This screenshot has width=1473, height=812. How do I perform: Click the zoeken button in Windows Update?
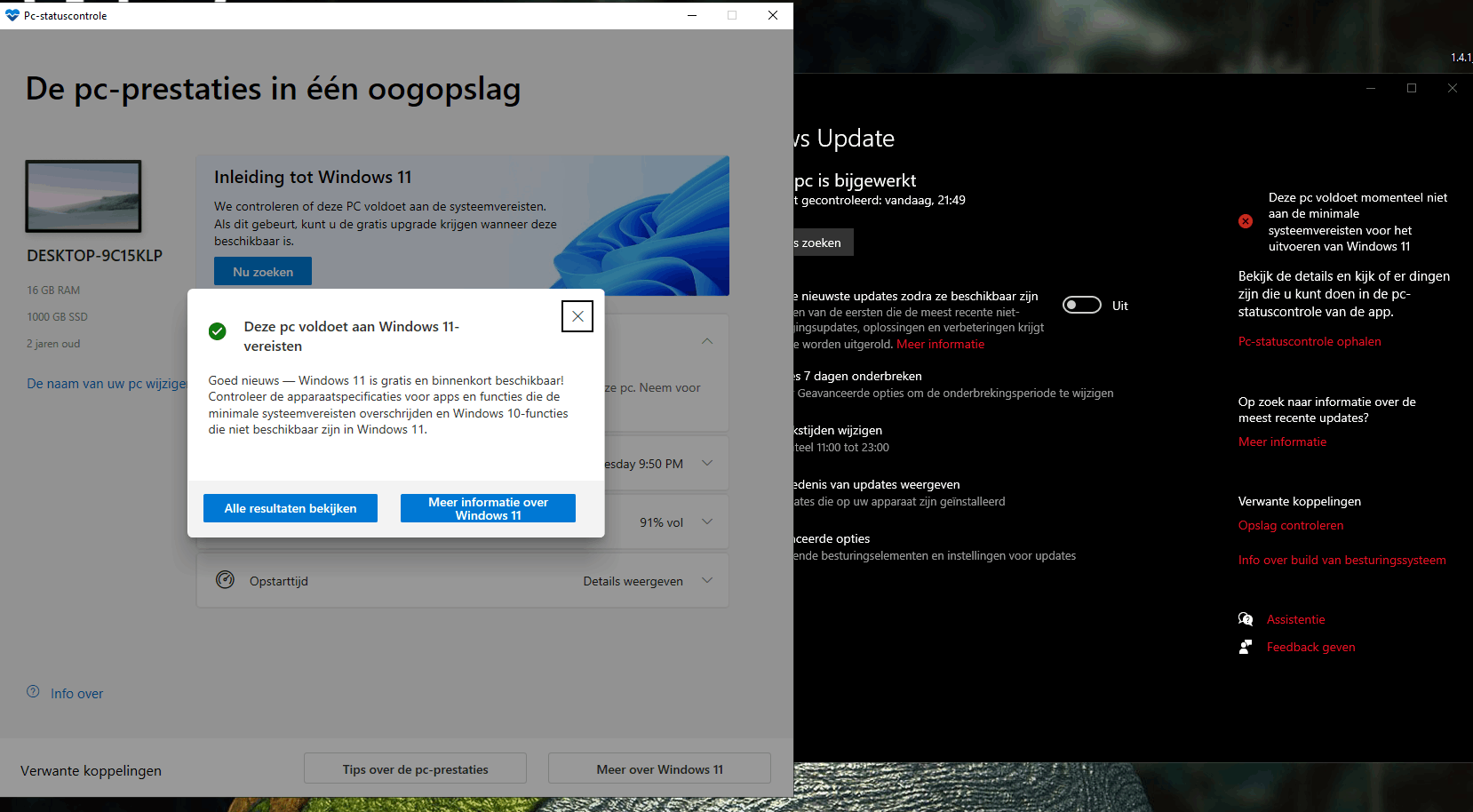pyautogui.click(x=824, y=243)
